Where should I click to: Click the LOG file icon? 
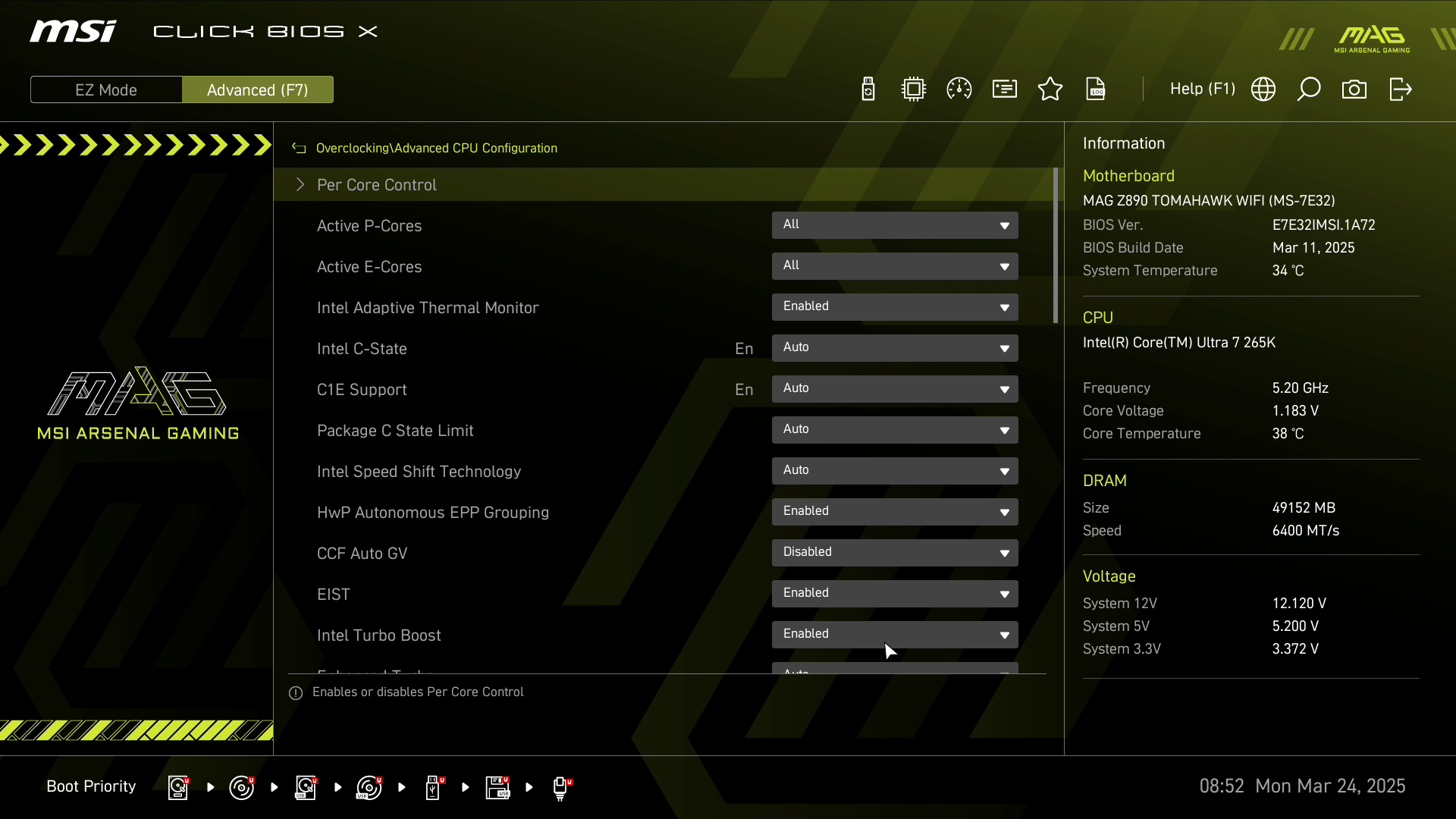[1096, 89]
